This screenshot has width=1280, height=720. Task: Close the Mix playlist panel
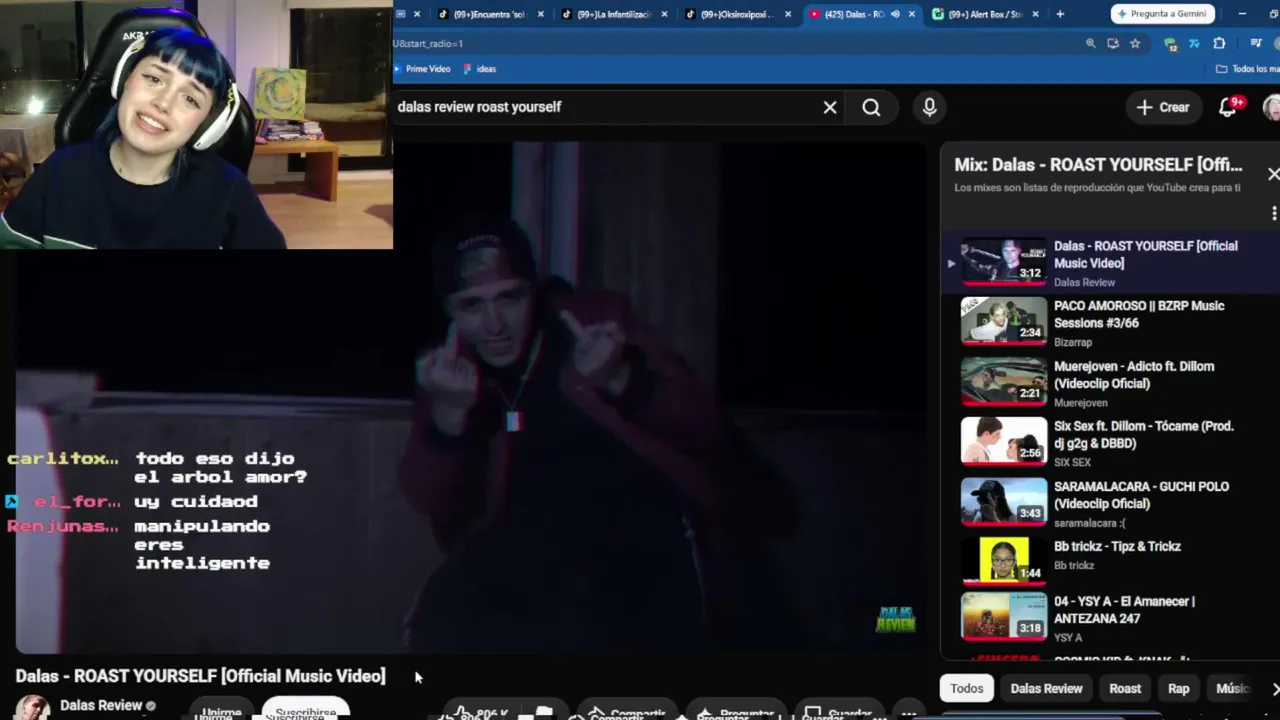click(x=1273, y=174)
